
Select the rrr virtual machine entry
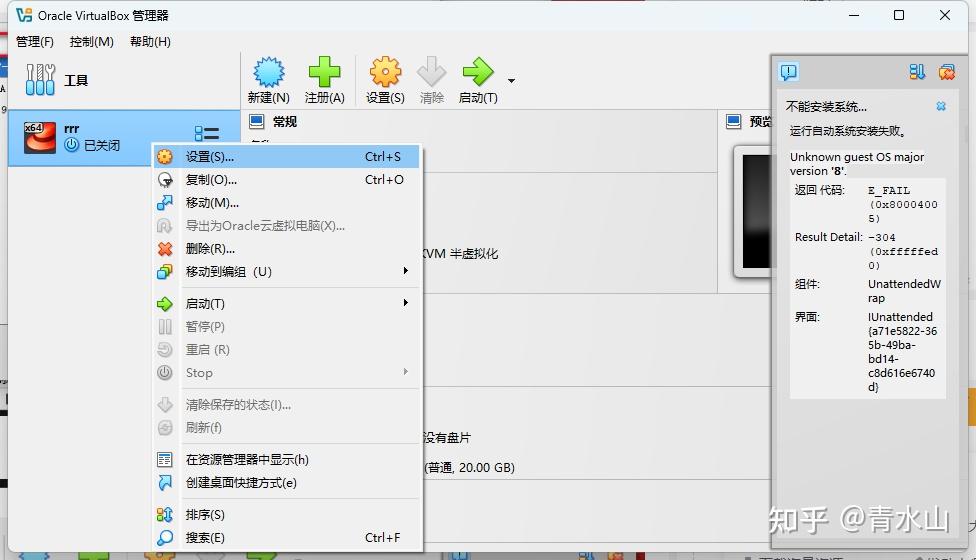pos(124,138)
